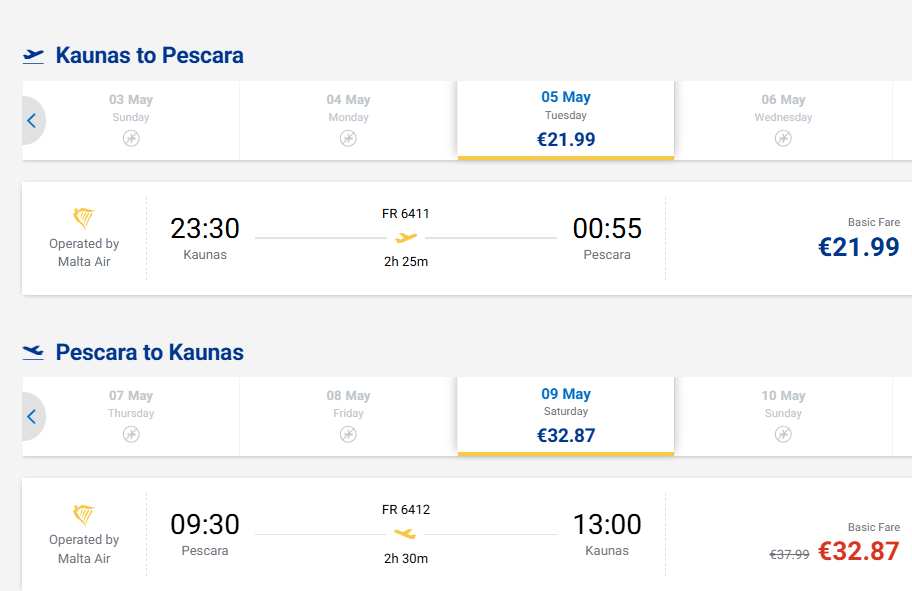Select the 09 May Saturday date tab

coord(566,415)
